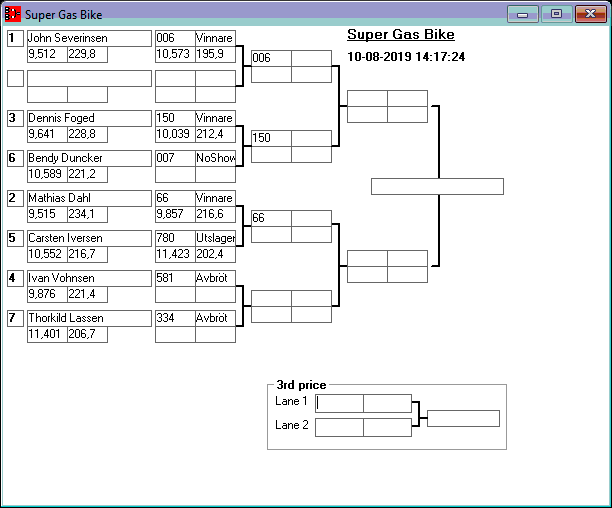612x508 pixels.
Task: Select the second-round box labeled 150
Action: (x=270, y=138)
